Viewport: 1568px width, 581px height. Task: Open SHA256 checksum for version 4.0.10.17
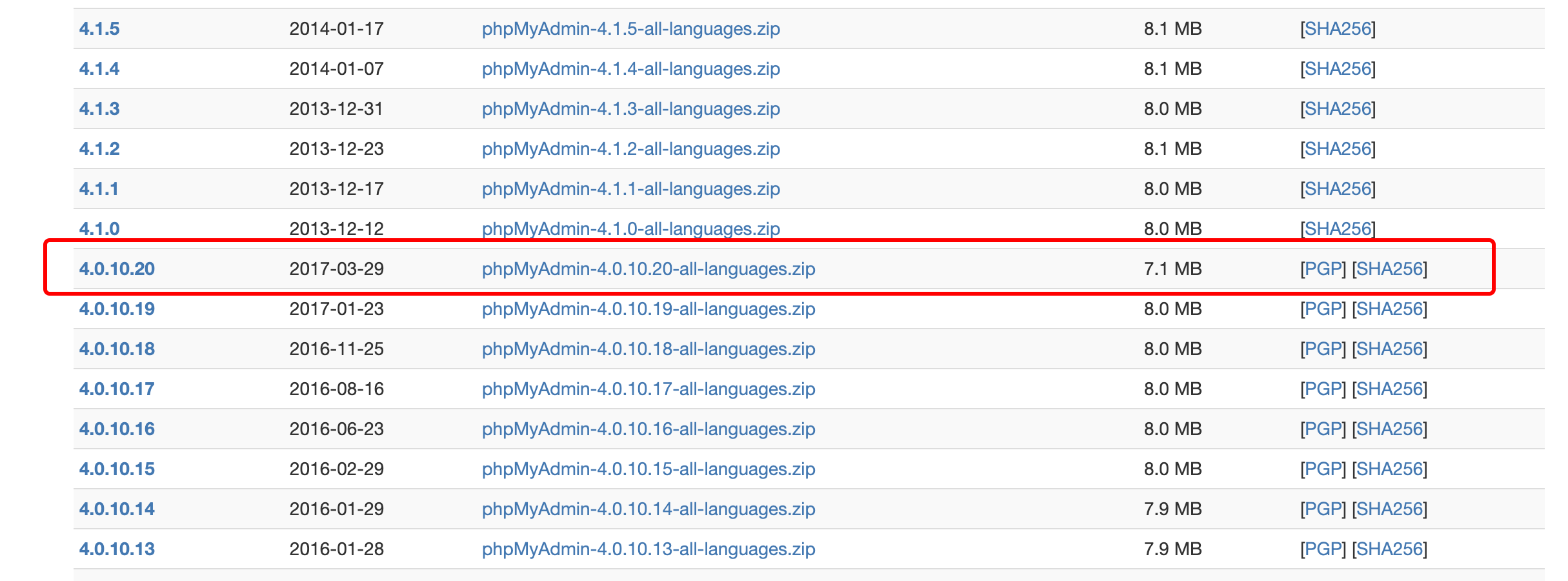point(1390,389)
